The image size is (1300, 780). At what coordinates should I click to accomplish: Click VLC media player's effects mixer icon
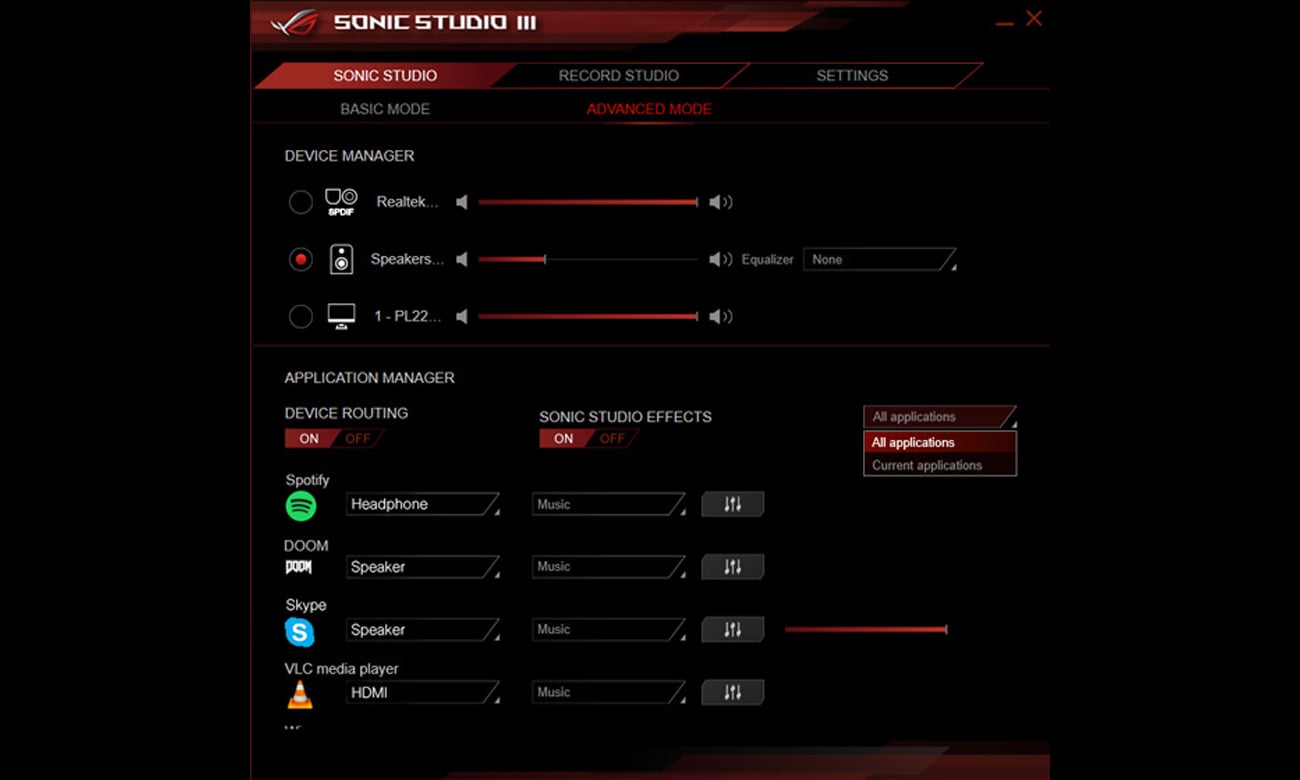tap(732, 692)
